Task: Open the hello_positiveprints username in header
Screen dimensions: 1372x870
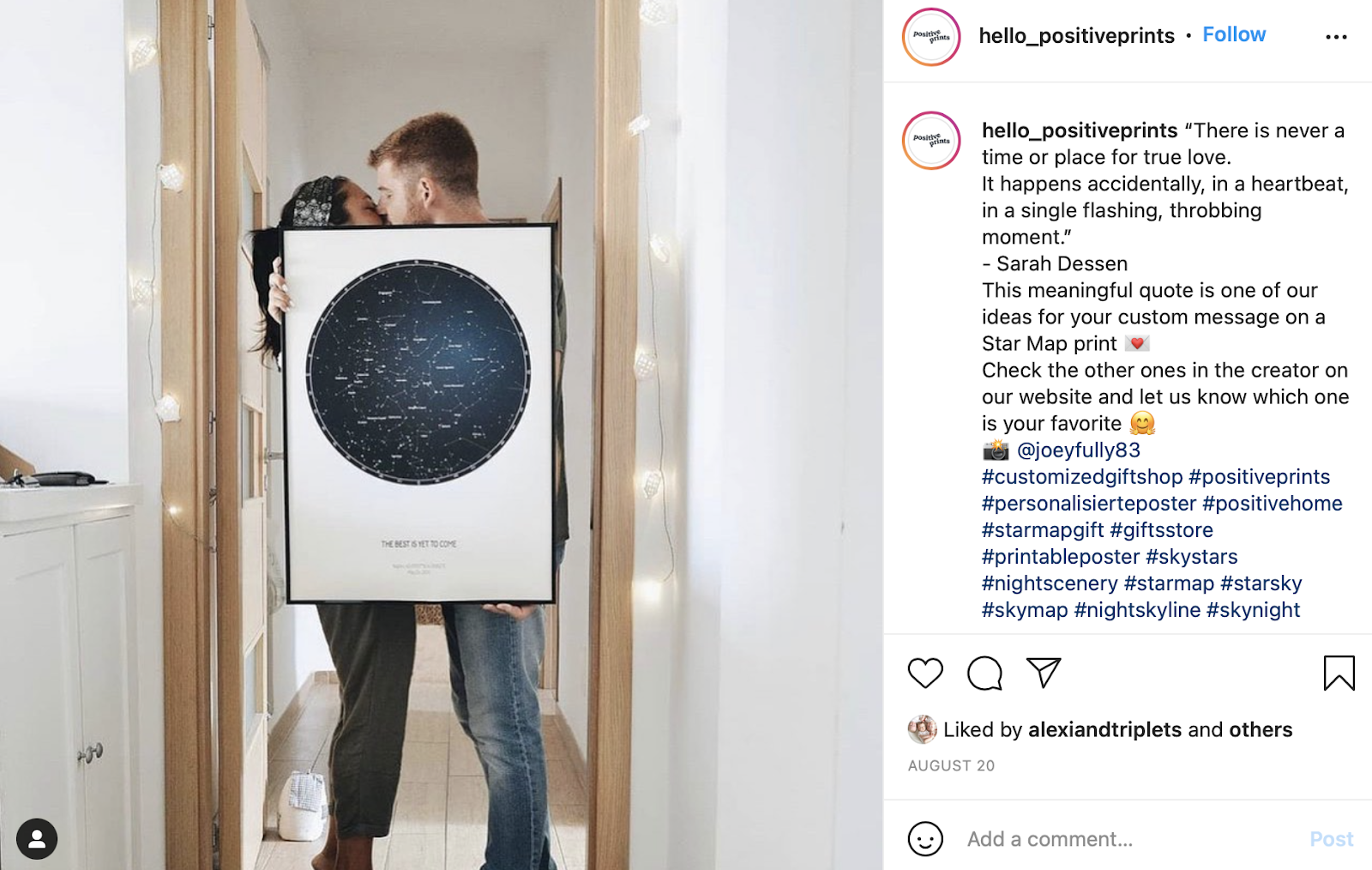Action: point(1076,35)
